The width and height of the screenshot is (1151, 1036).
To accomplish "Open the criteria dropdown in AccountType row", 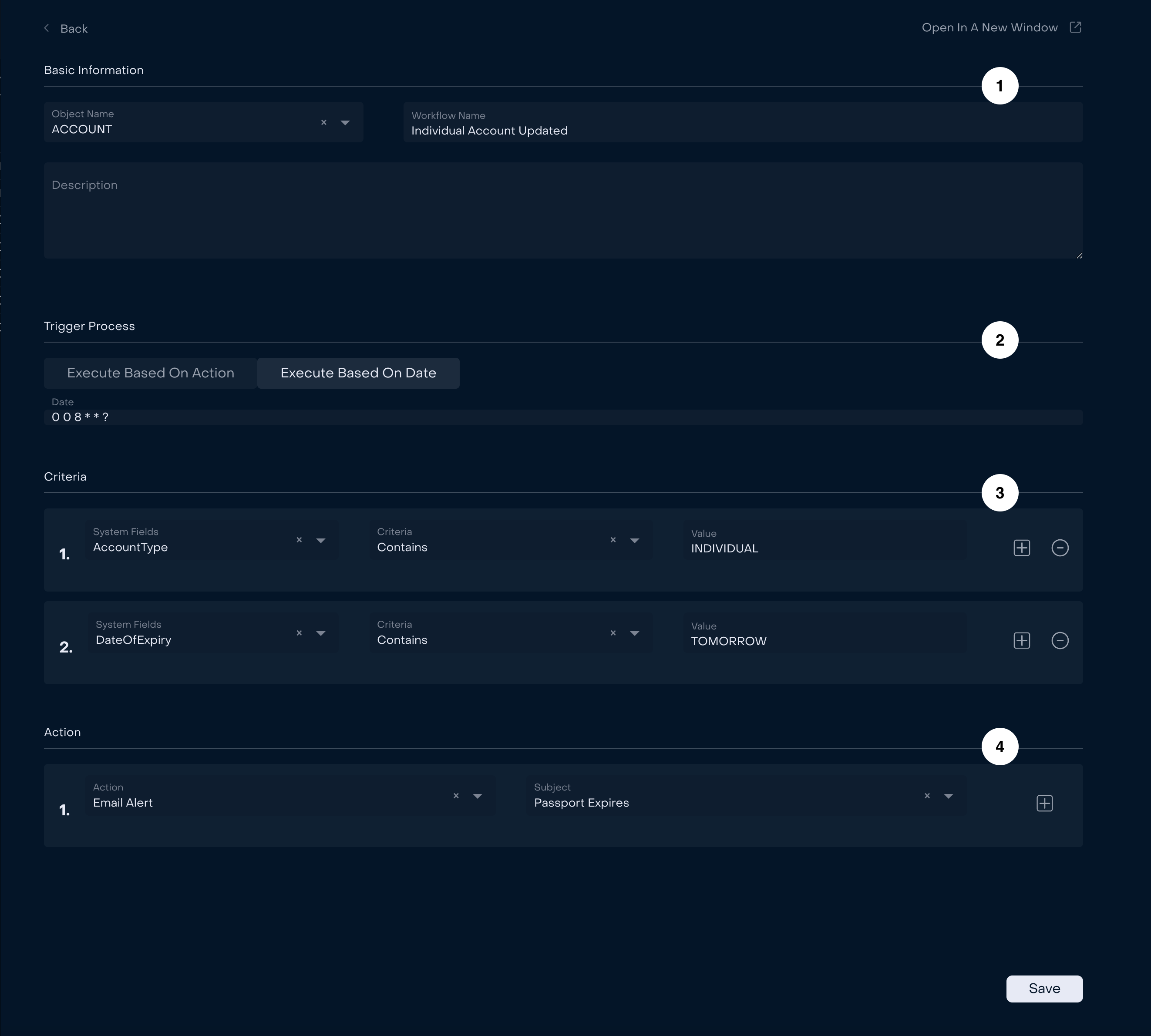I will click(635, 540).
